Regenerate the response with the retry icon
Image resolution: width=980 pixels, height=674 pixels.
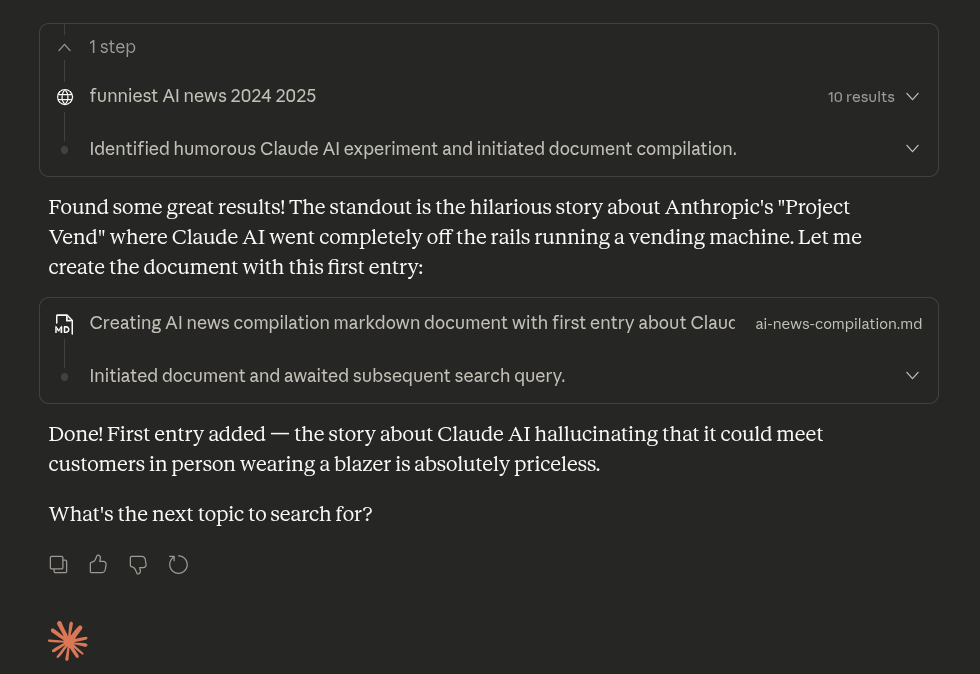coord(178,564)
